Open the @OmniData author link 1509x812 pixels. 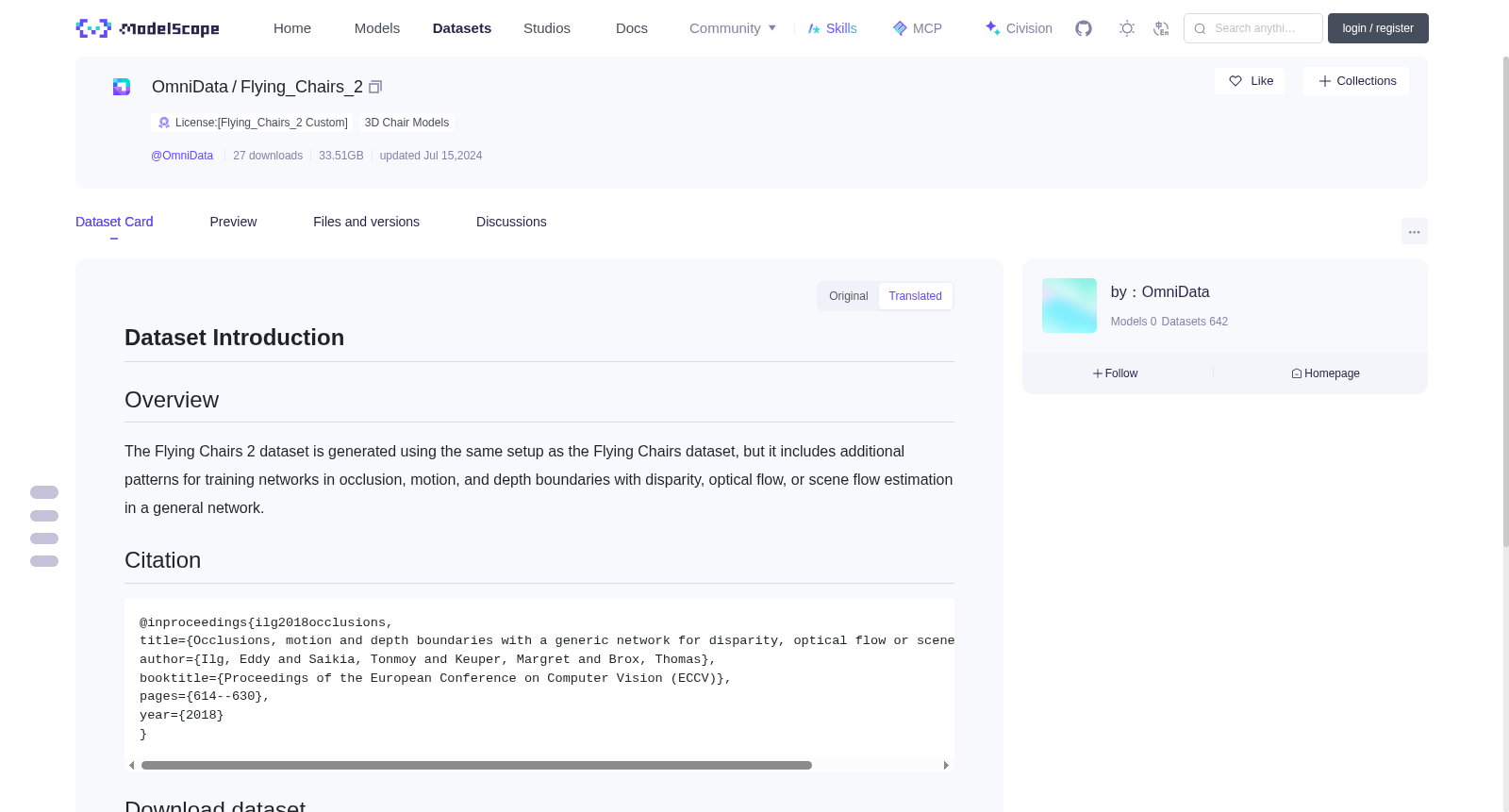[182, 156]
